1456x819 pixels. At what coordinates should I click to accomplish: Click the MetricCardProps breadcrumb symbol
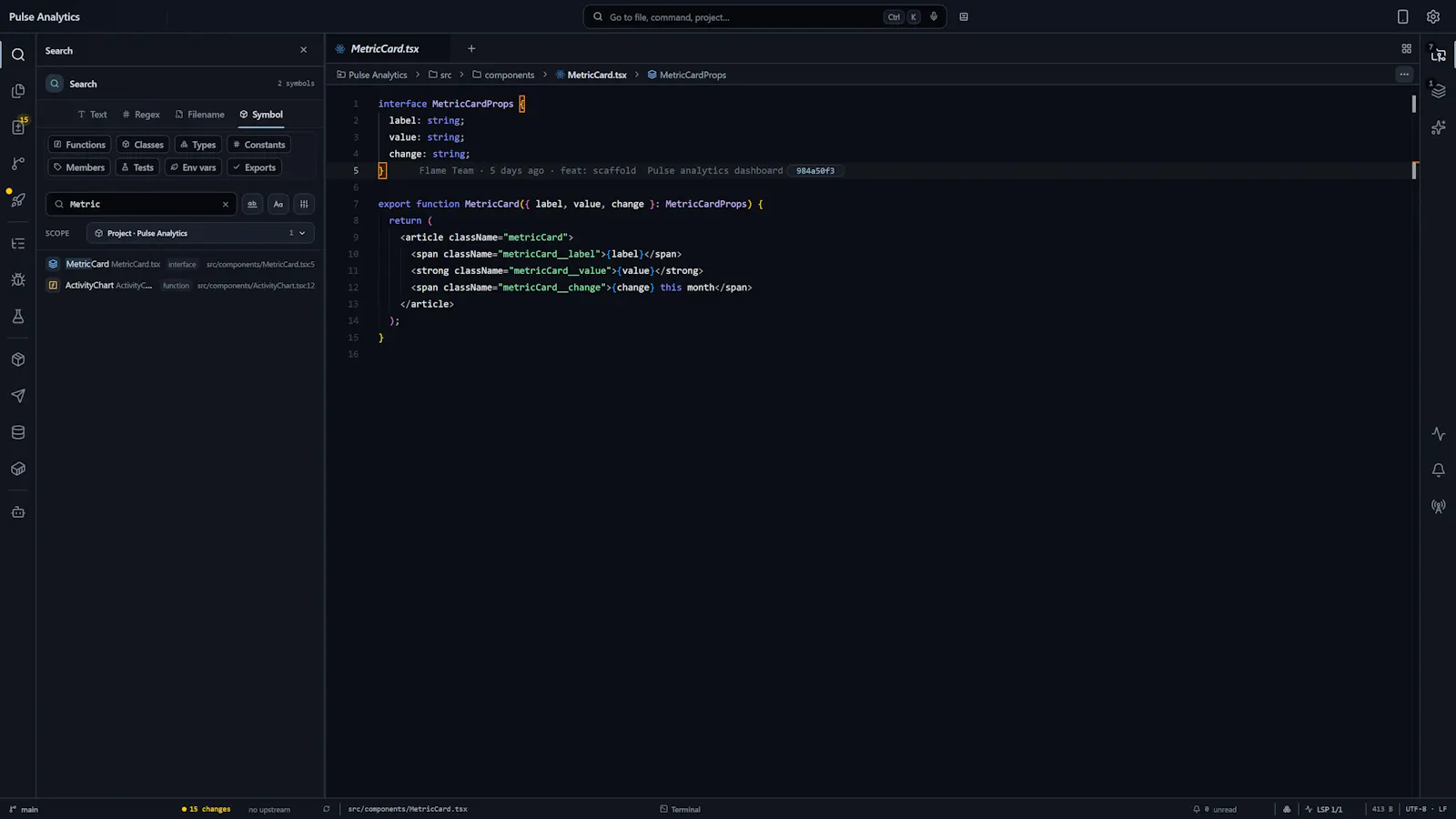click(x=687, y=75)
